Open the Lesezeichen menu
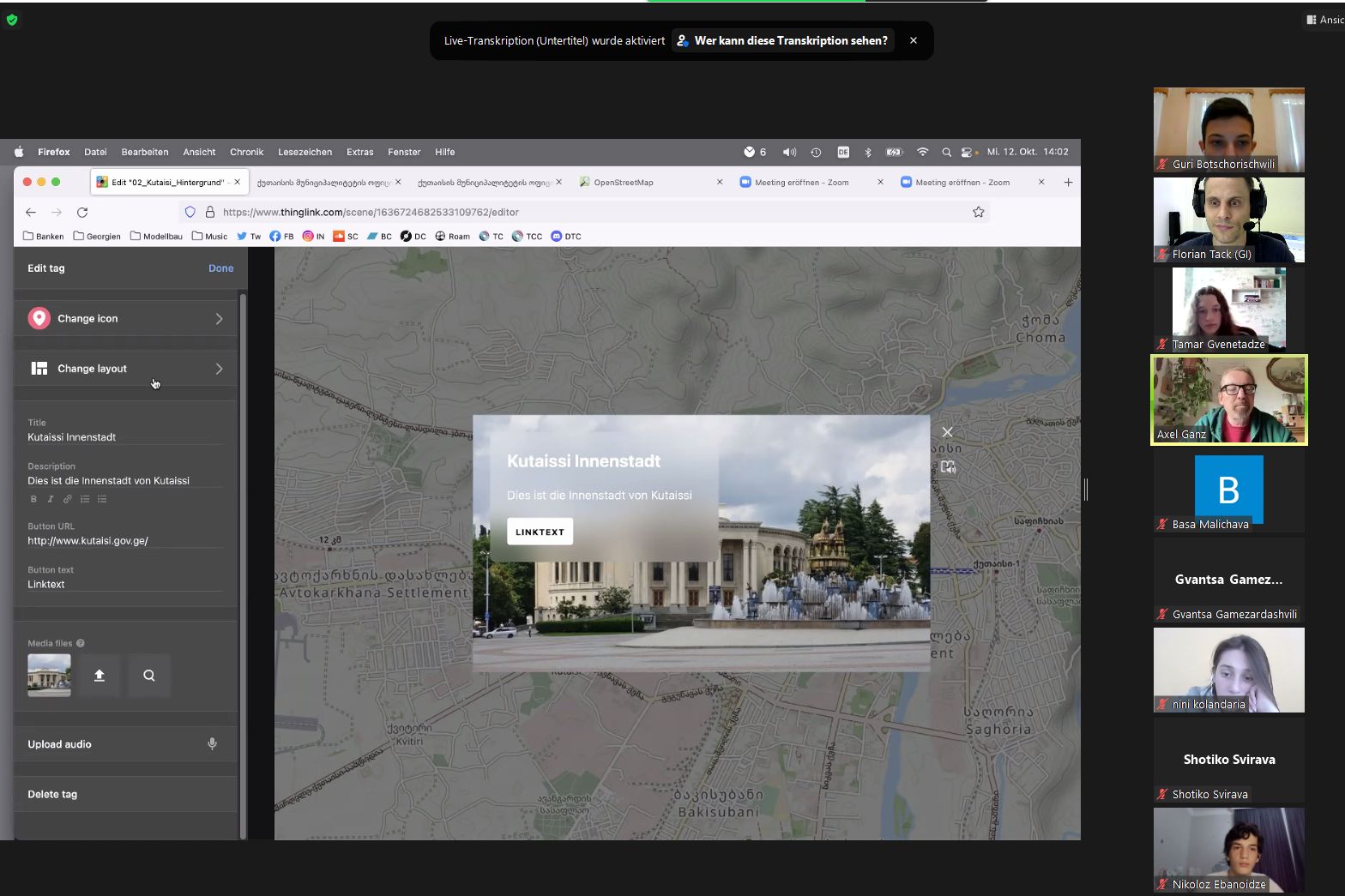 305,152
